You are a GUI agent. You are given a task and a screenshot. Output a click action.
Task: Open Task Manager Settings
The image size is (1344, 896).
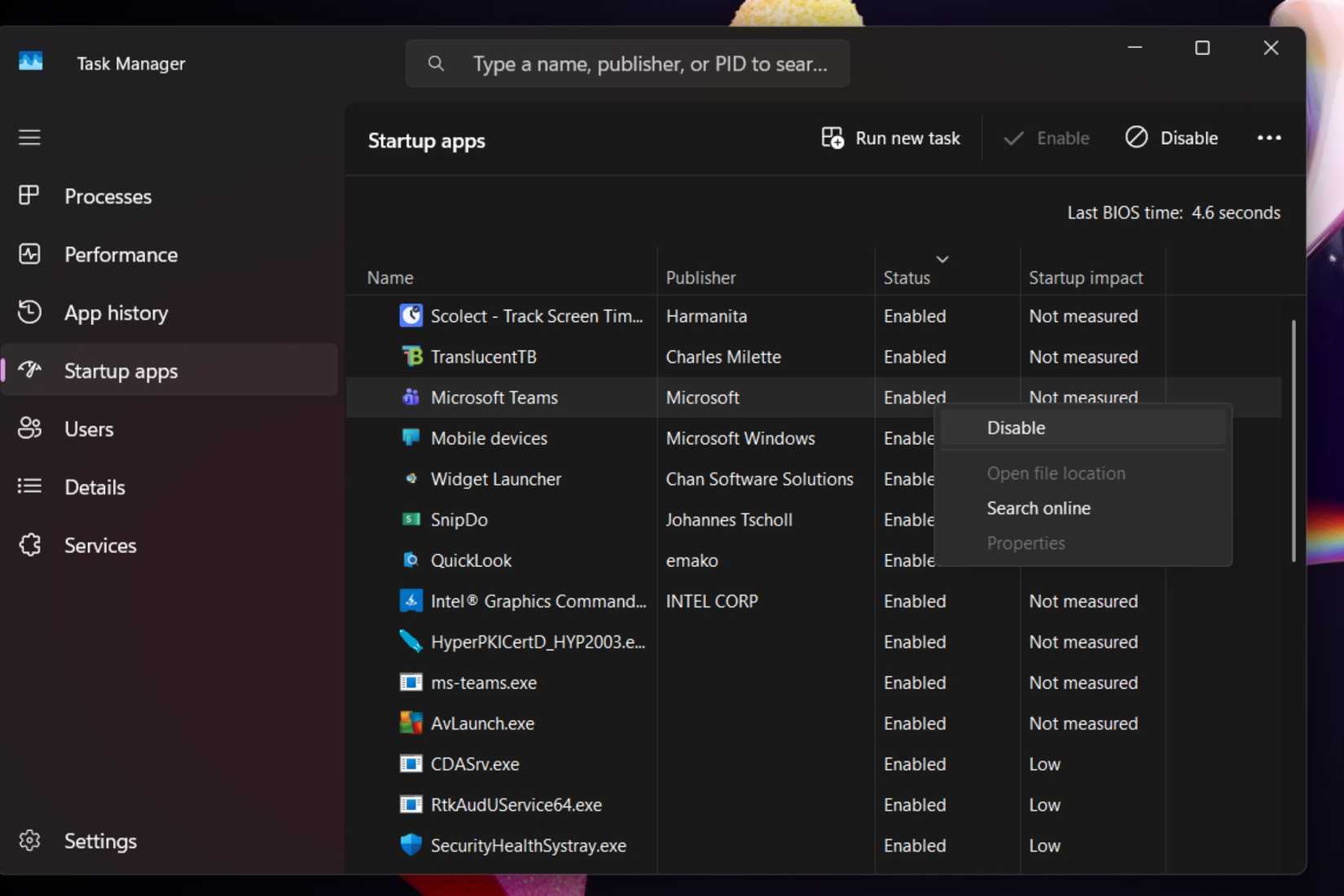tap(169, 841)
